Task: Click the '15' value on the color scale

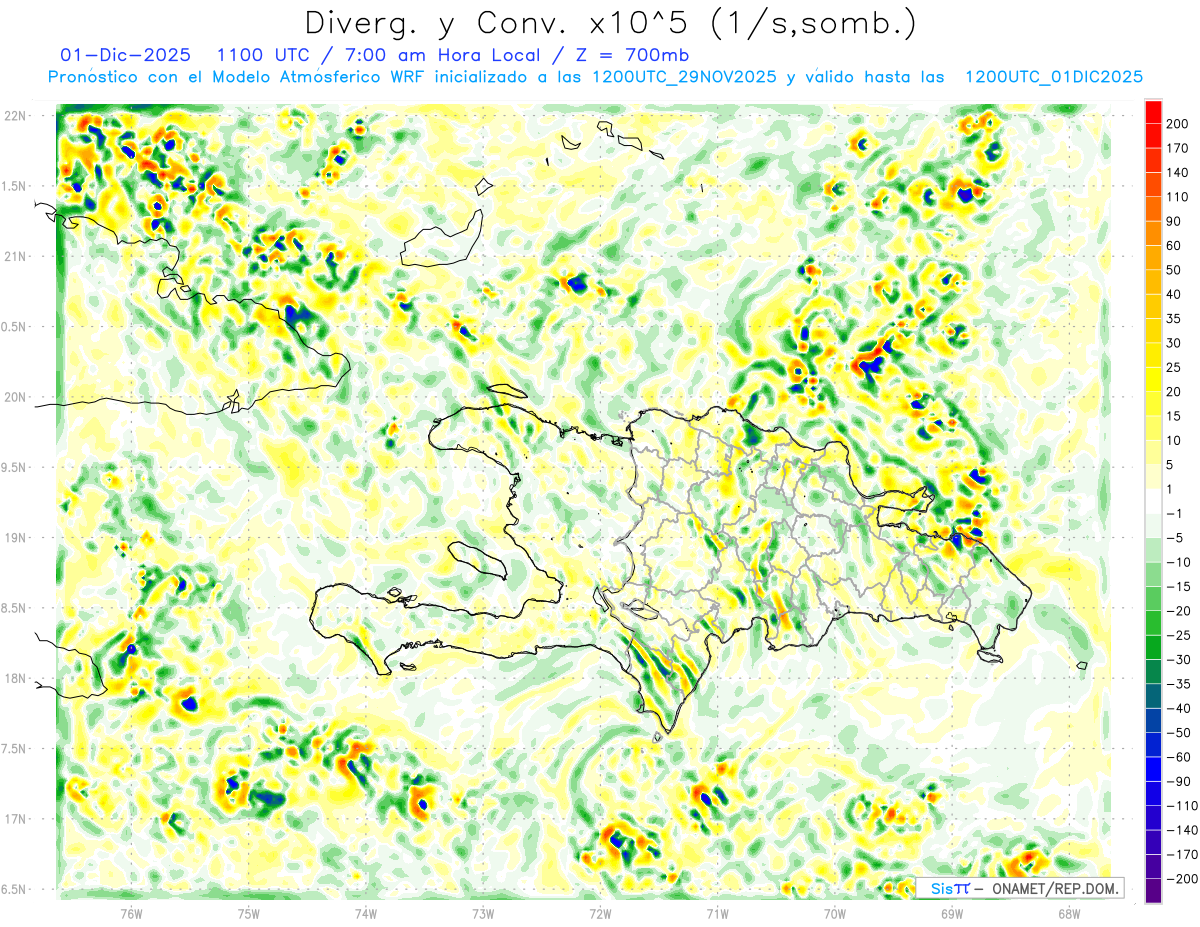Action: tap(1174, 416)
